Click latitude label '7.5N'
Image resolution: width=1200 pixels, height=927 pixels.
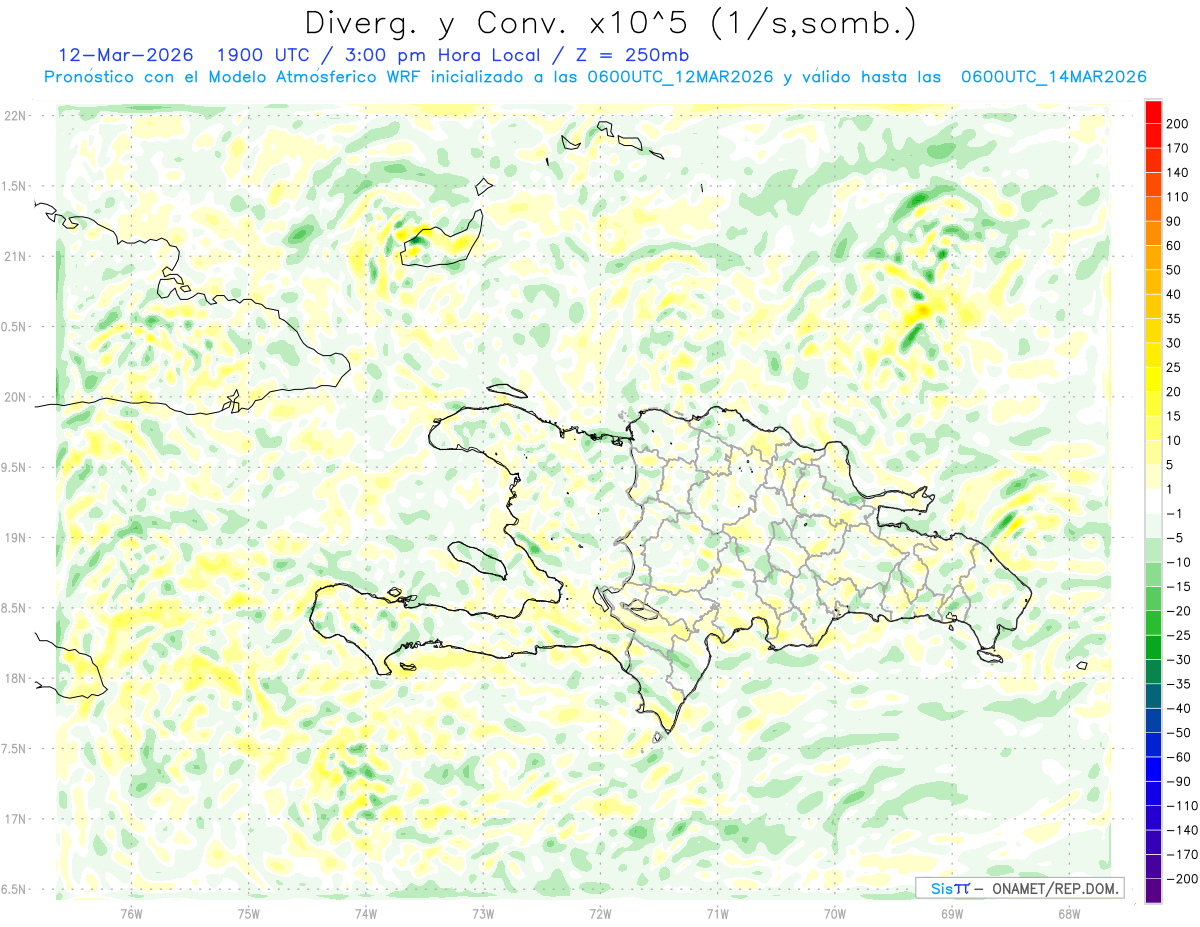click(x=14, y=748)
